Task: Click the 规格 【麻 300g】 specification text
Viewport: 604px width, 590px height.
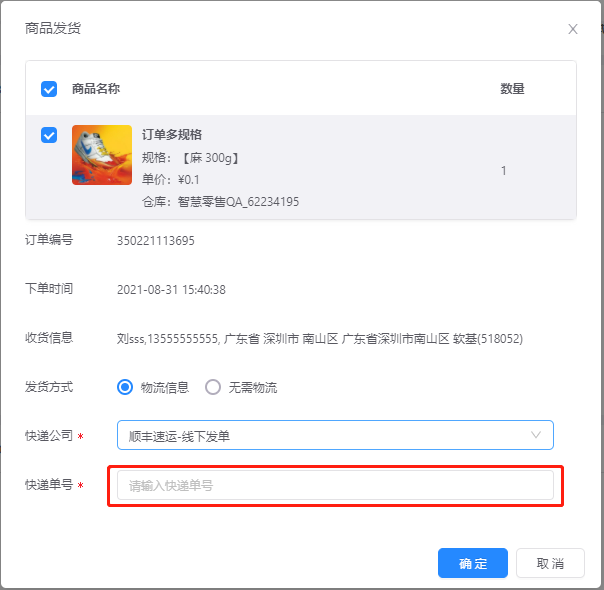Action: tap(190, 158)
